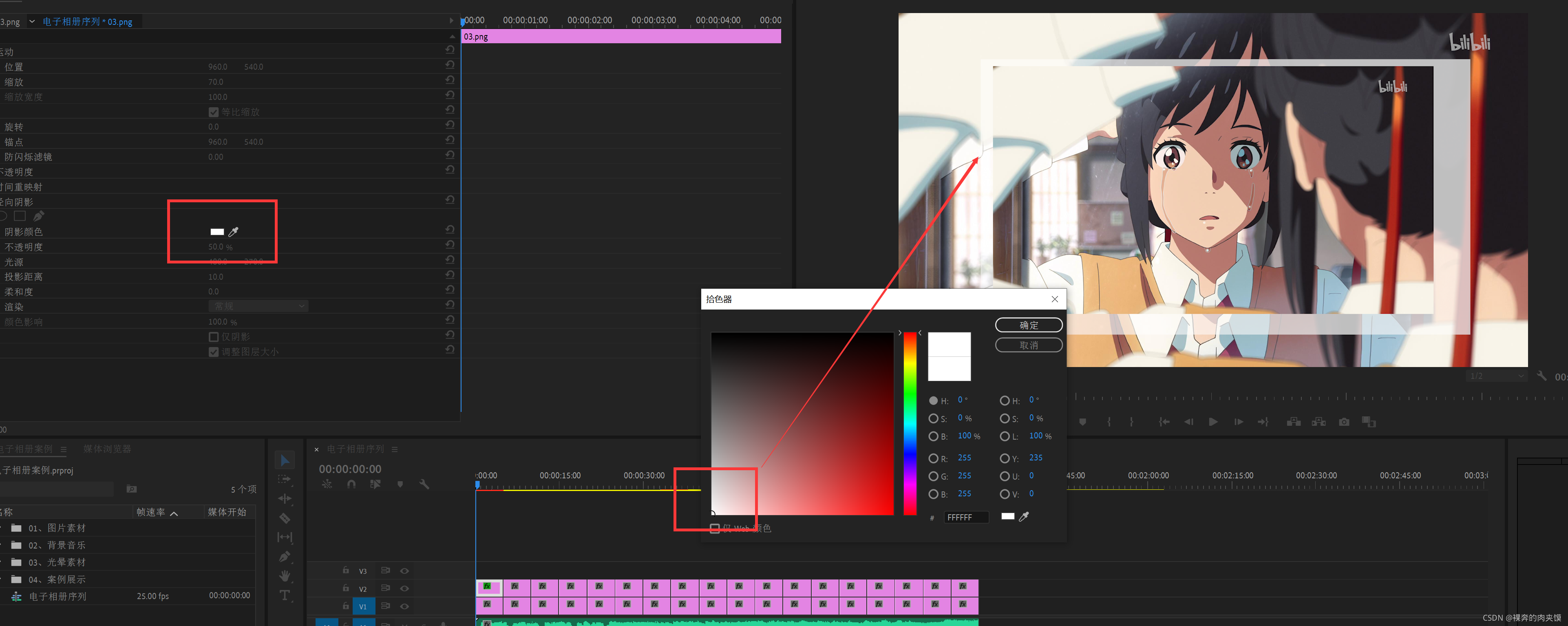The height and width of the screenshot is (626, 1568).
Task: Click the Linked Selection icon in timeline
Action: click(x=375, y=484)
